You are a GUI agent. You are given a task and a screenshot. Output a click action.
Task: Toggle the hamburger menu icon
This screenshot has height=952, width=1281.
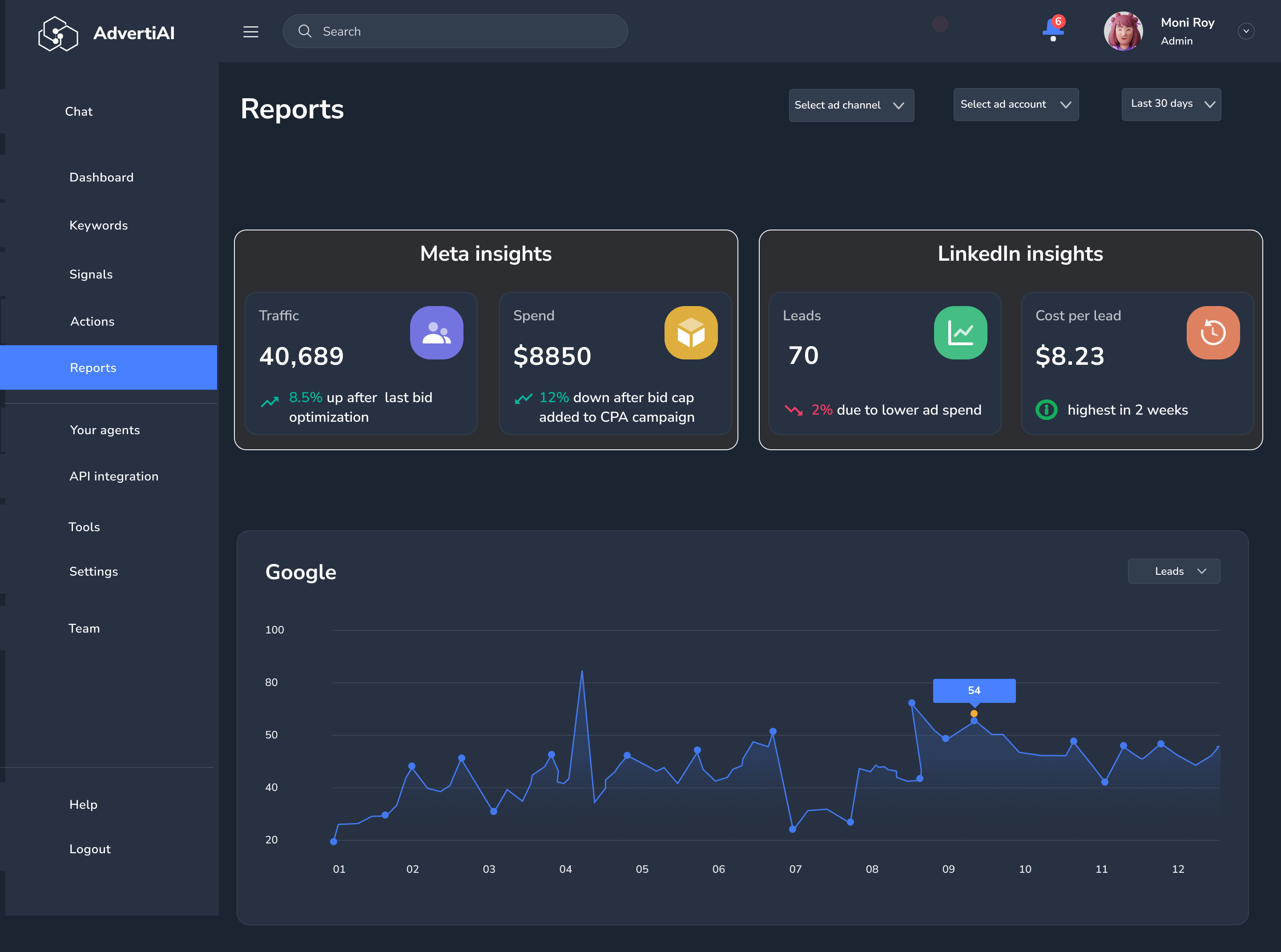(251, 32)
